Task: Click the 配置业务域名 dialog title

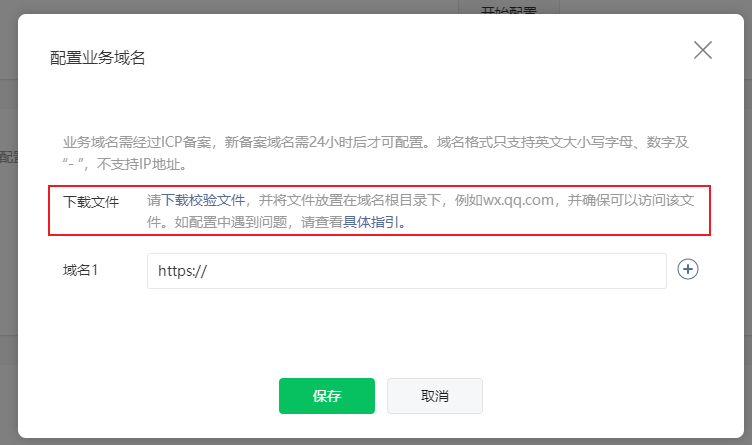Action: click(x=98, y=58)
